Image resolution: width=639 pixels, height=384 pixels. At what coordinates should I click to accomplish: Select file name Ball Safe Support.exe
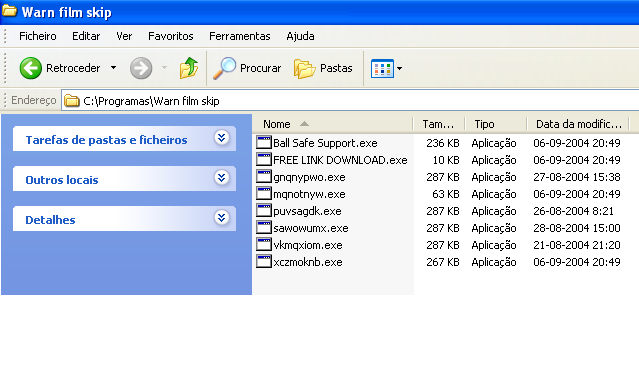coord(325,143)
